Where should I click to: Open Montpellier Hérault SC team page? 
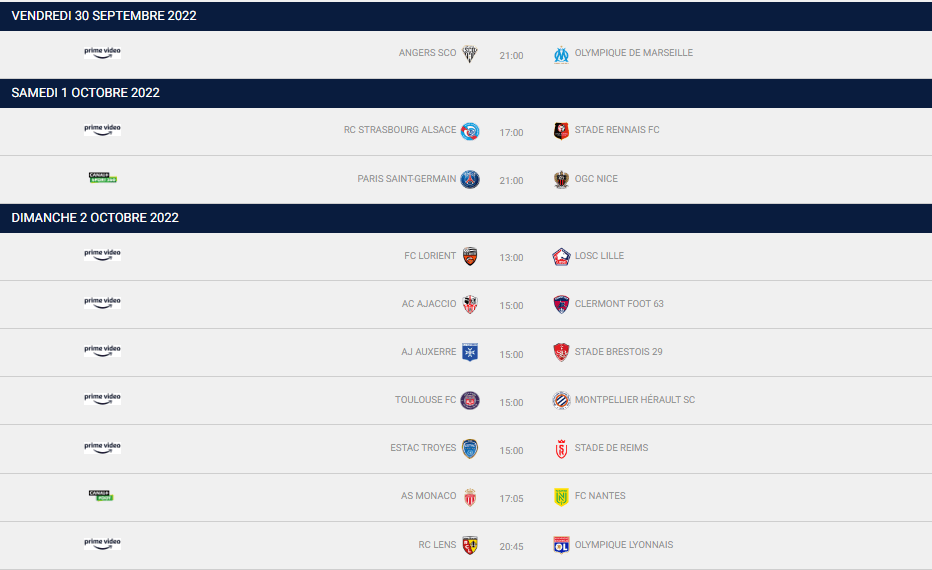(634, 400)
